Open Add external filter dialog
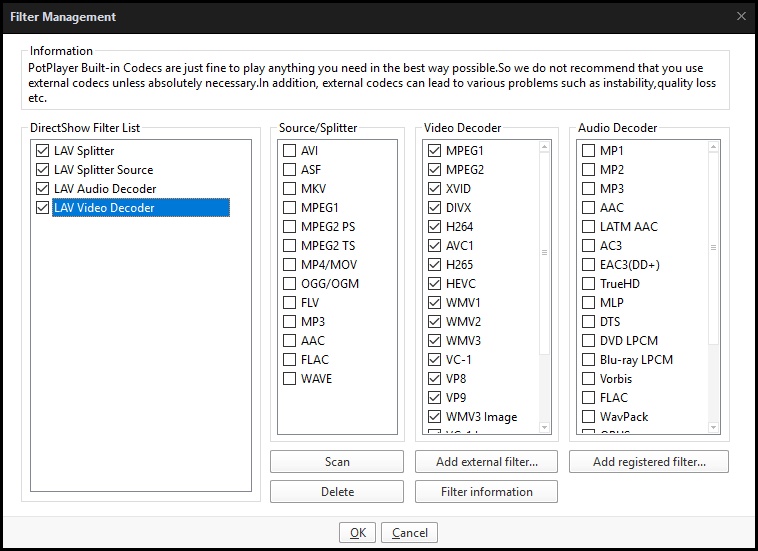758x551 pixels. click(x=486, y=462)
